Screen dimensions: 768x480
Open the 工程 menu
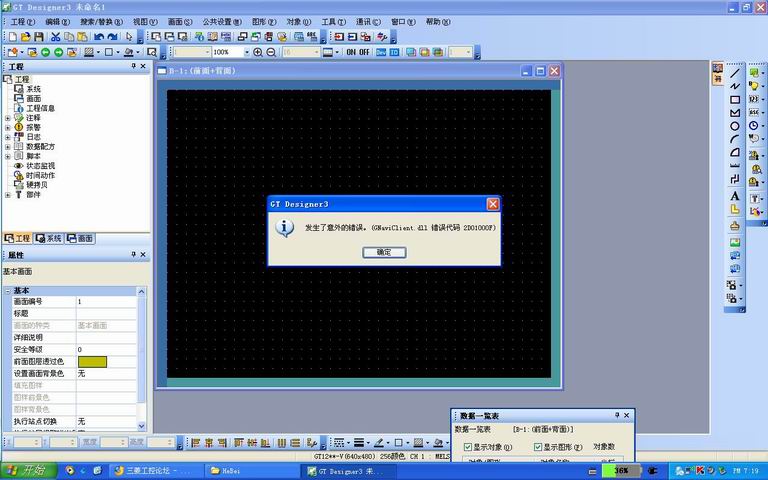click(22, 21)
